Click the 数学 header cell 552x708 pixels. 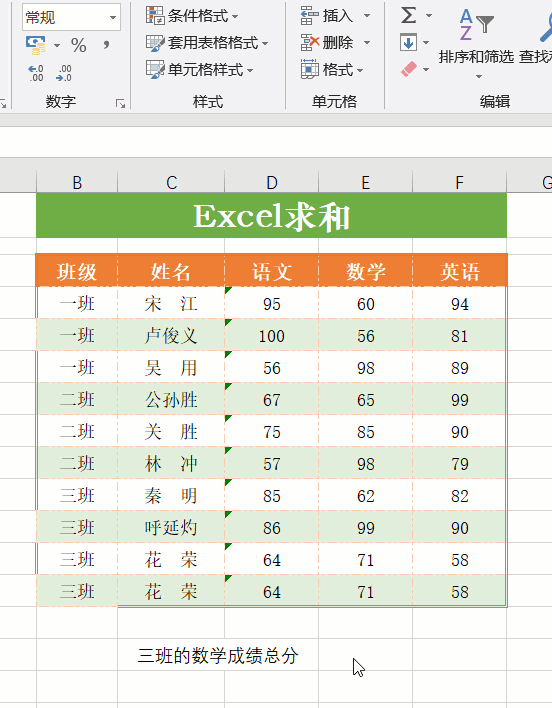pyautogui.click(x=365, y=271)
